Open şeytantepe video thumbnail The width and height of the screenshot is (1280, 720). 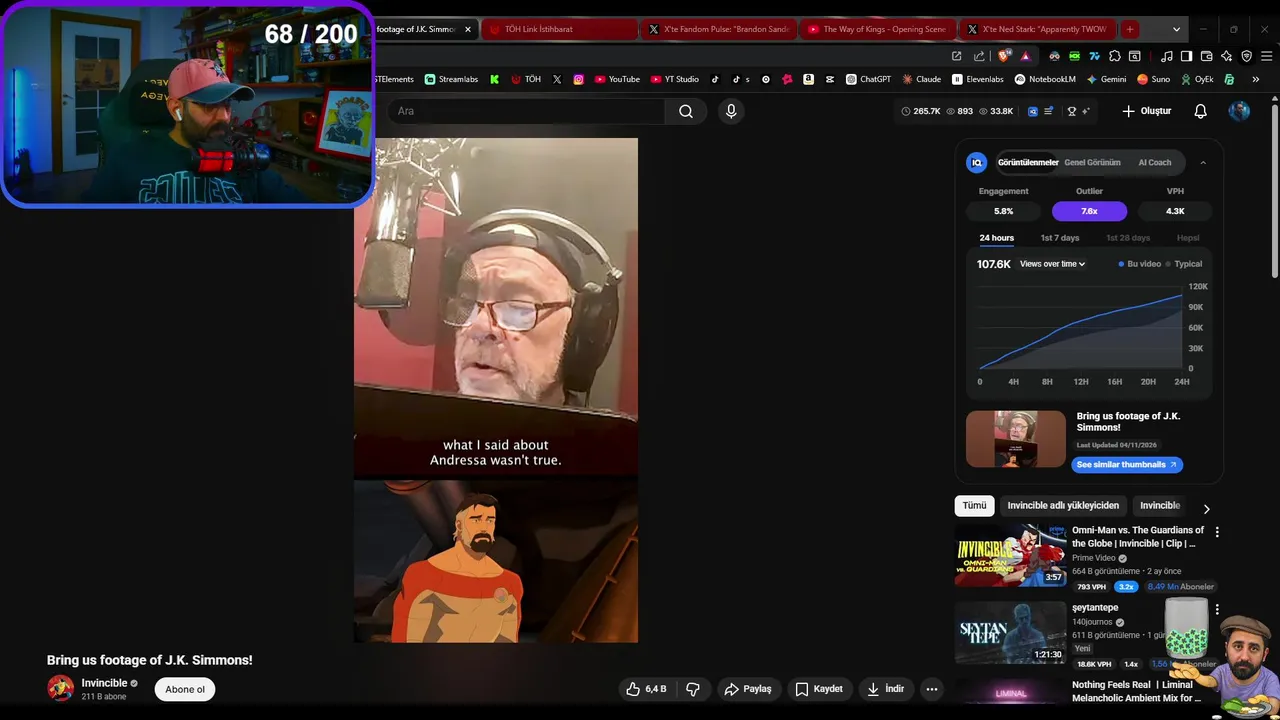[1010, 633]
